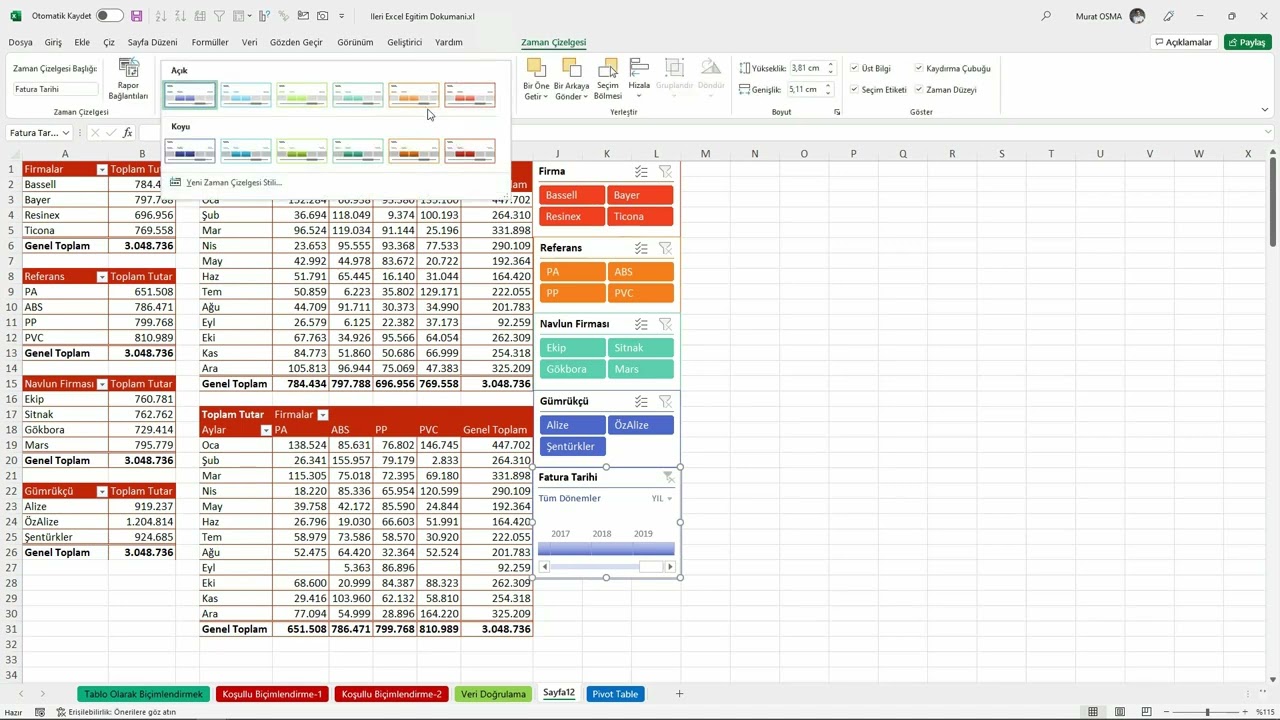Click the Paylaş share button
This screenshot has width=1280, height=720.
[1247, 42]
